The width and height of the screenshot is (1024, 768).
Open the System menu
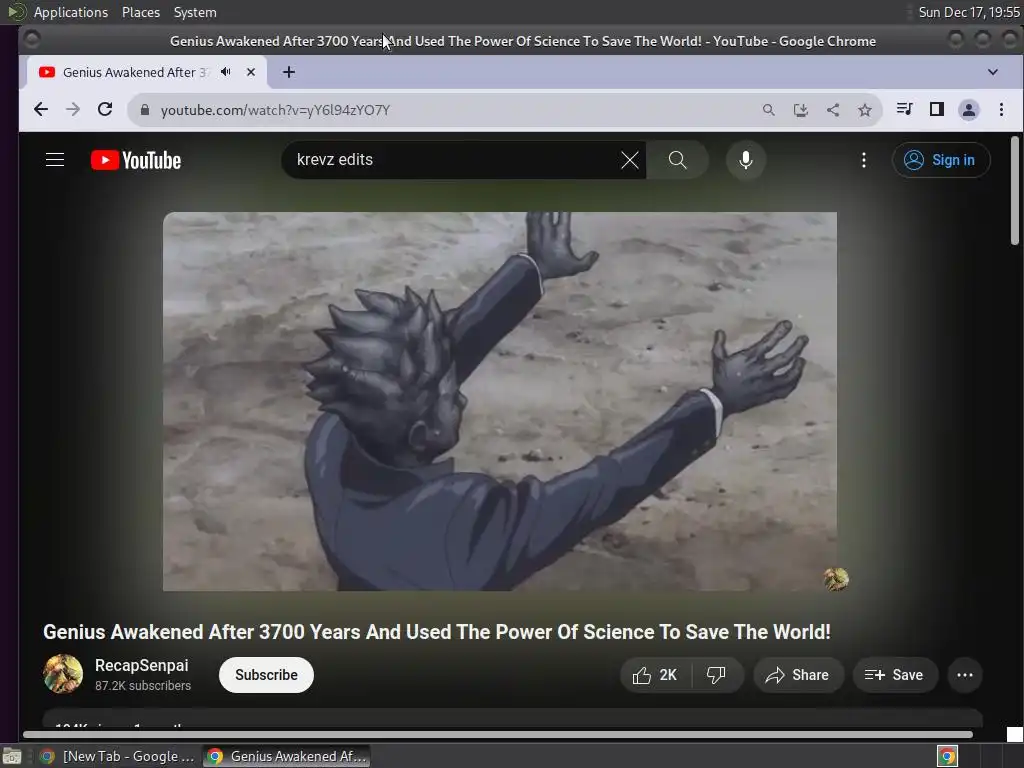pyautogui.click(x=195, y=12)
